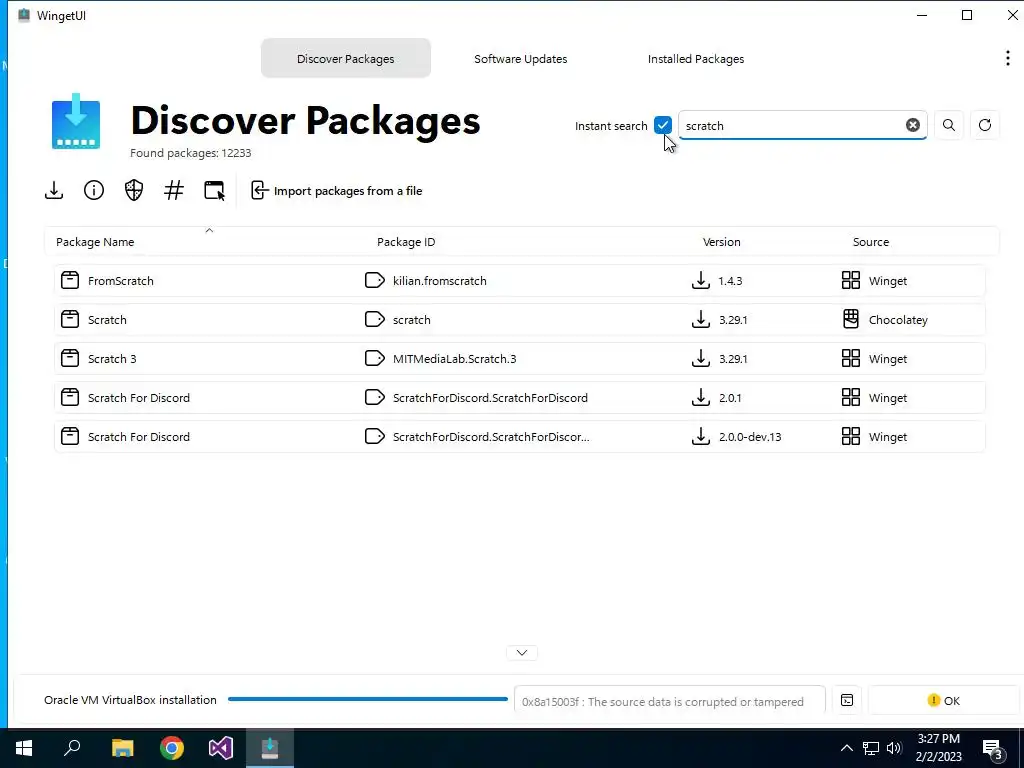Select the Scratch For Discord 2.0.0-dev.13 row
Image resolution: width=1024 pixels, height=768 pixels.
point(519,437)
